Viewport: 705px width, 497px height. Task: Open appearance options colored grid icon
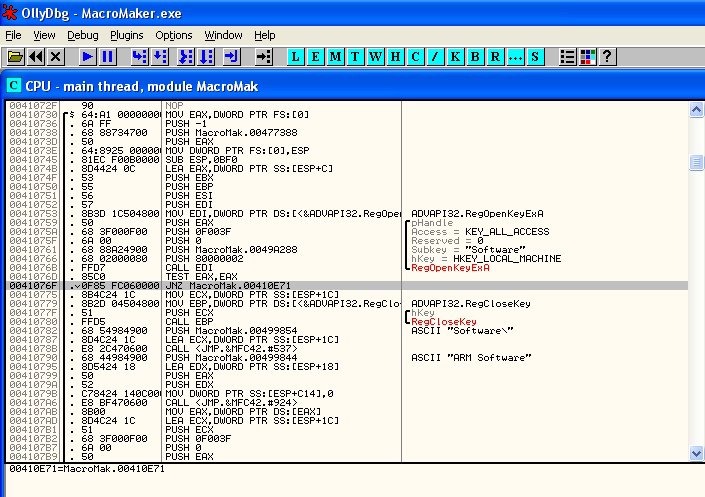coord(588,57)
